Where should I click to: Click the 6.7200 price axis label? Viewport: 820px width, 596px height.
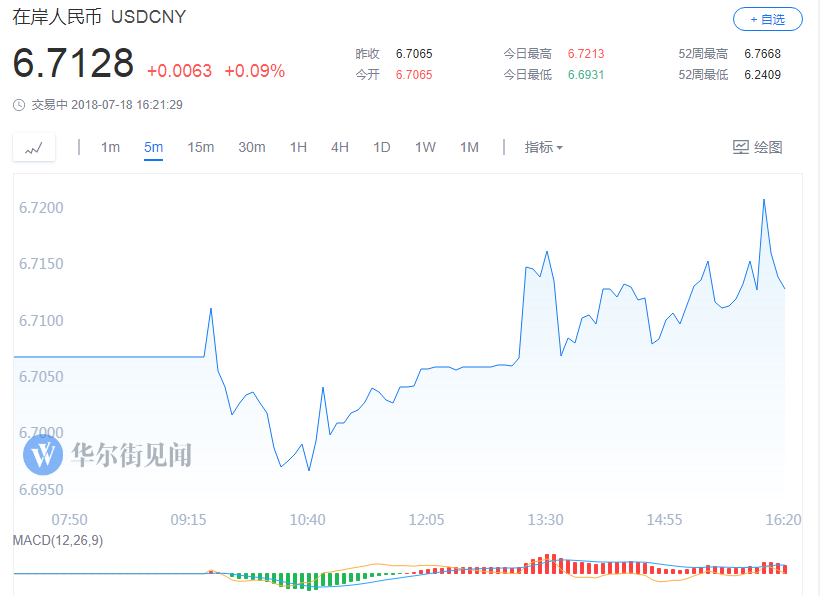tap(41, 208)
